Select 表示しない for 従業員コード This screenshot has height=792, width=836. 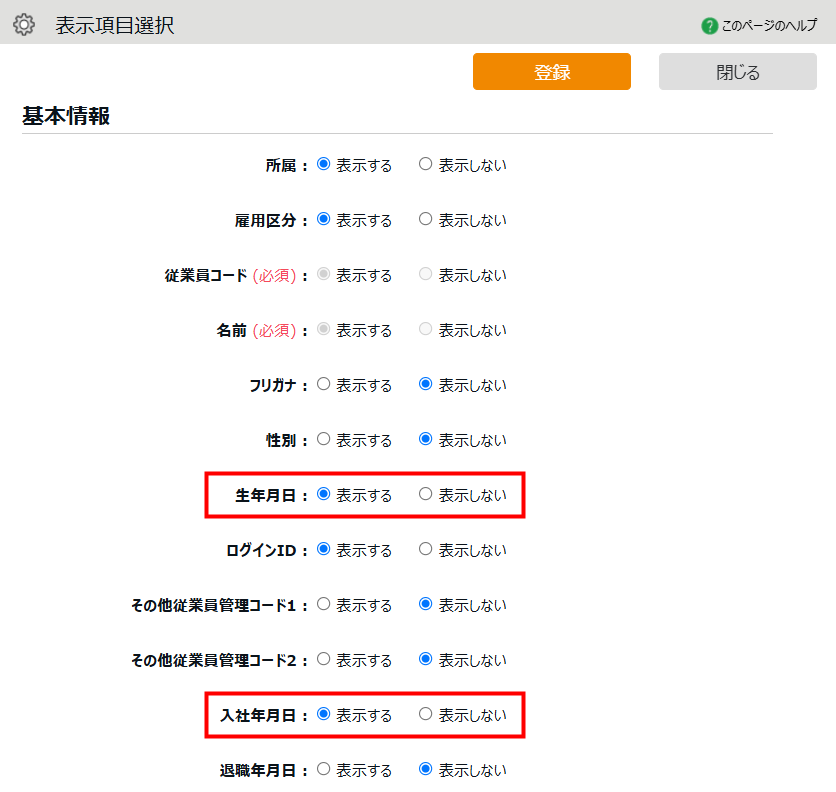[x=425, y=274]
